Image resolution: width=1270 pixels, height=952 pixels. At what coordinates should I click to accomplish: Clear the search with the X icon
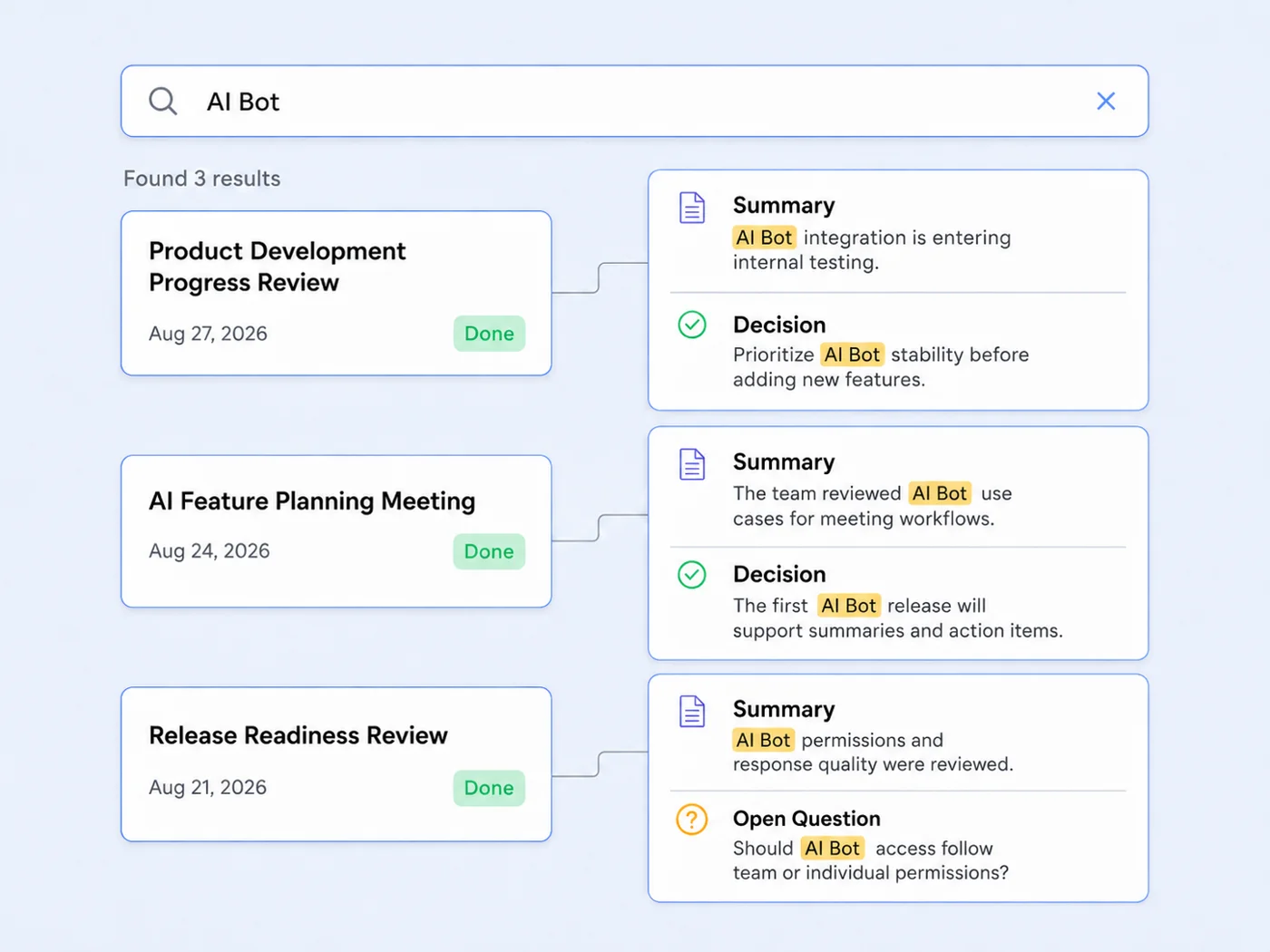[x=1106, y=101]
